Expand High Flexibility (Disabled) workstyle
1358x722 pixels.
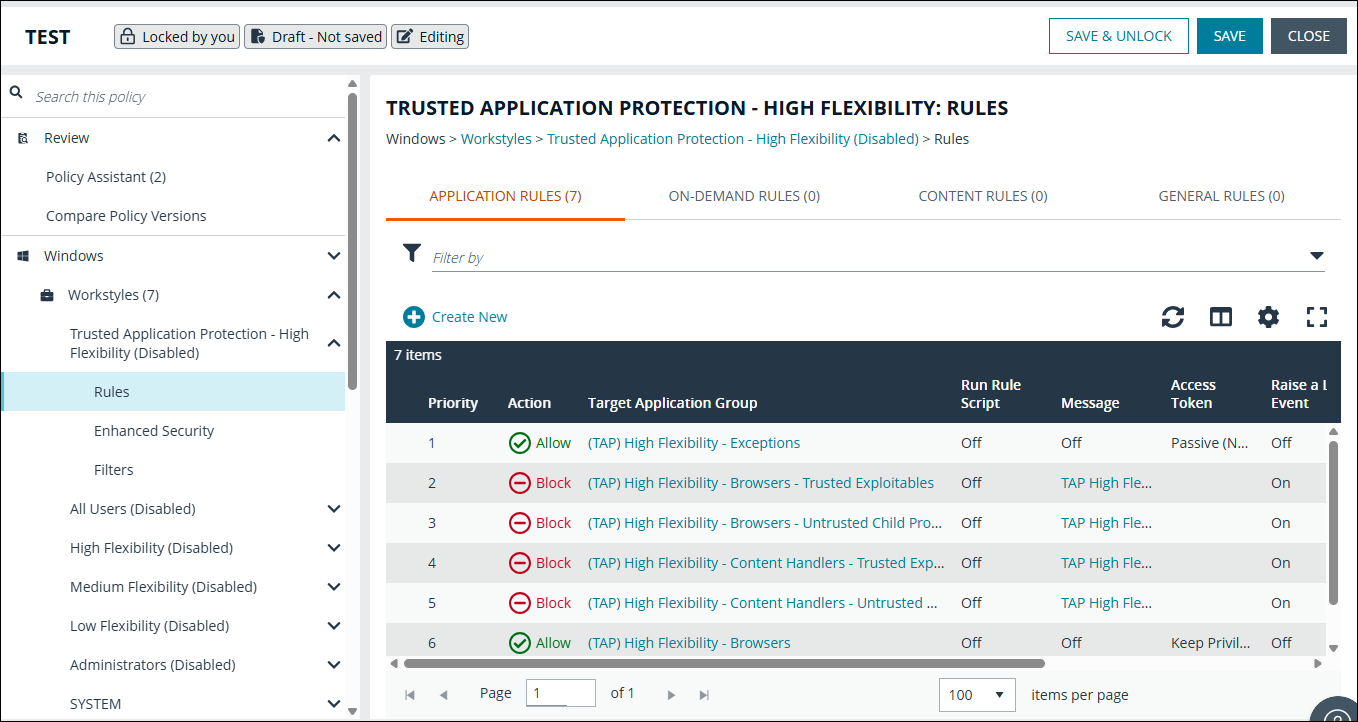click(x=333, y=547)
